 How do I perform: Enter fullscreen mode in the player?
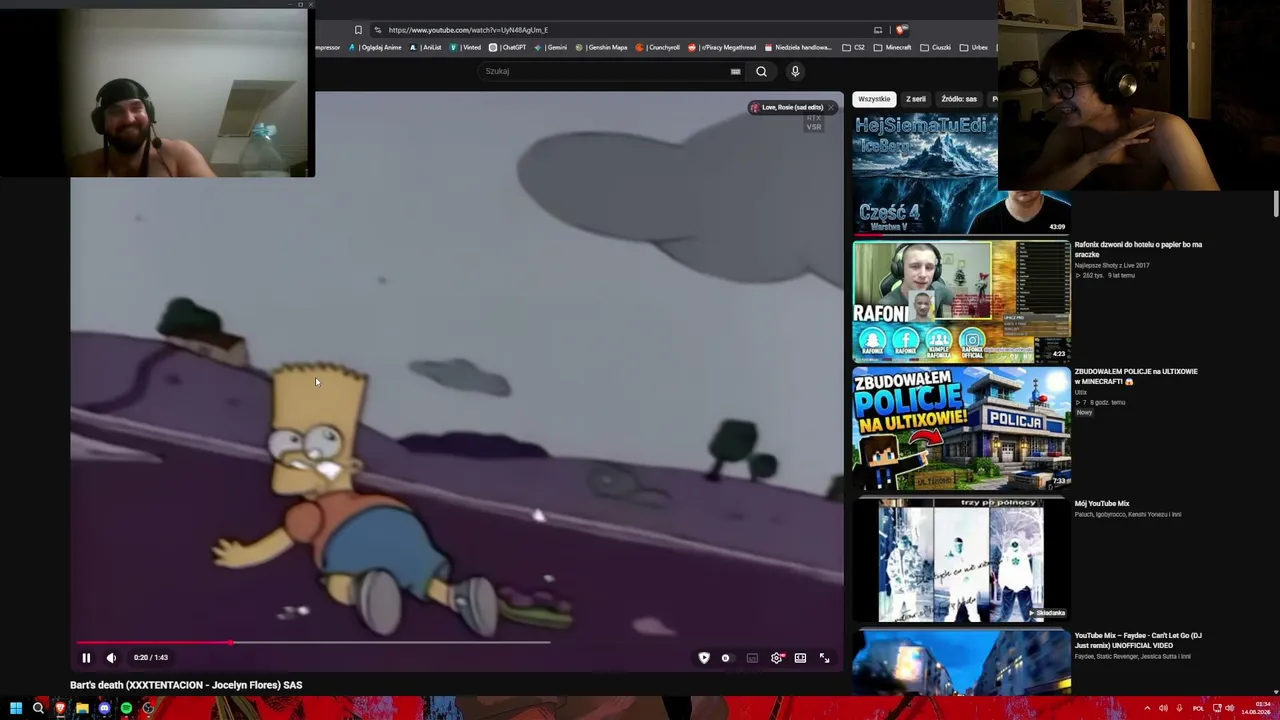(825, 658)
